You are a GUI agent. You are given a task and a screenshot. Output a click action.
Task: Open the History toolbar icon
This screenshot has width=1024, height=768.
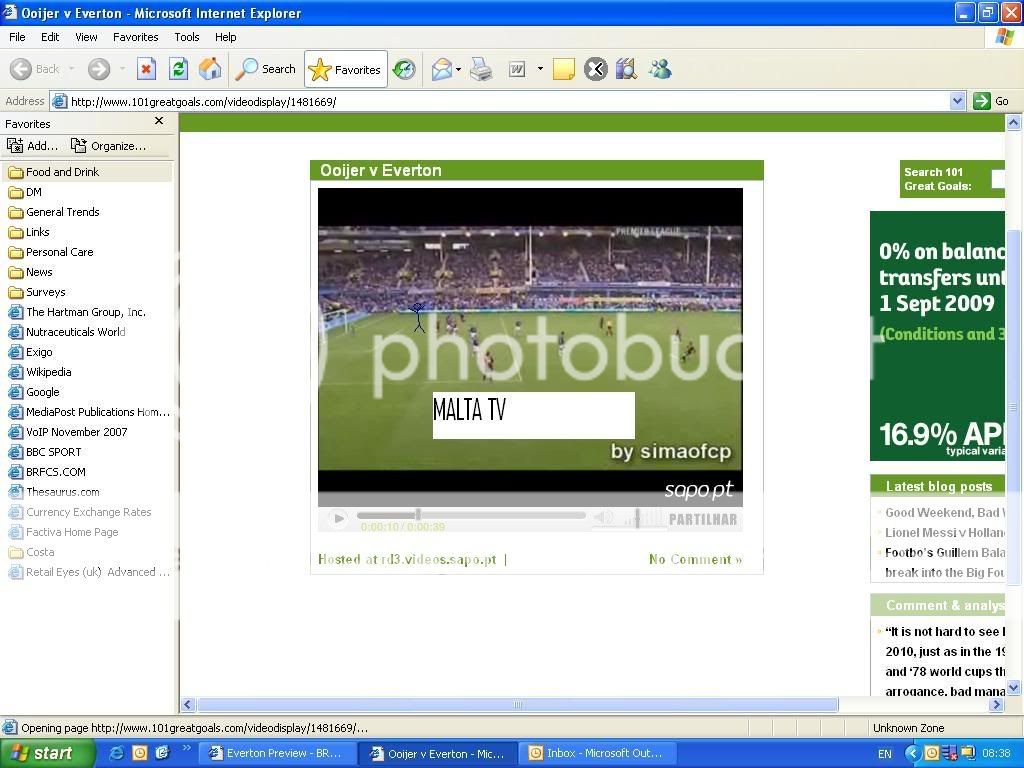[404, 69]
